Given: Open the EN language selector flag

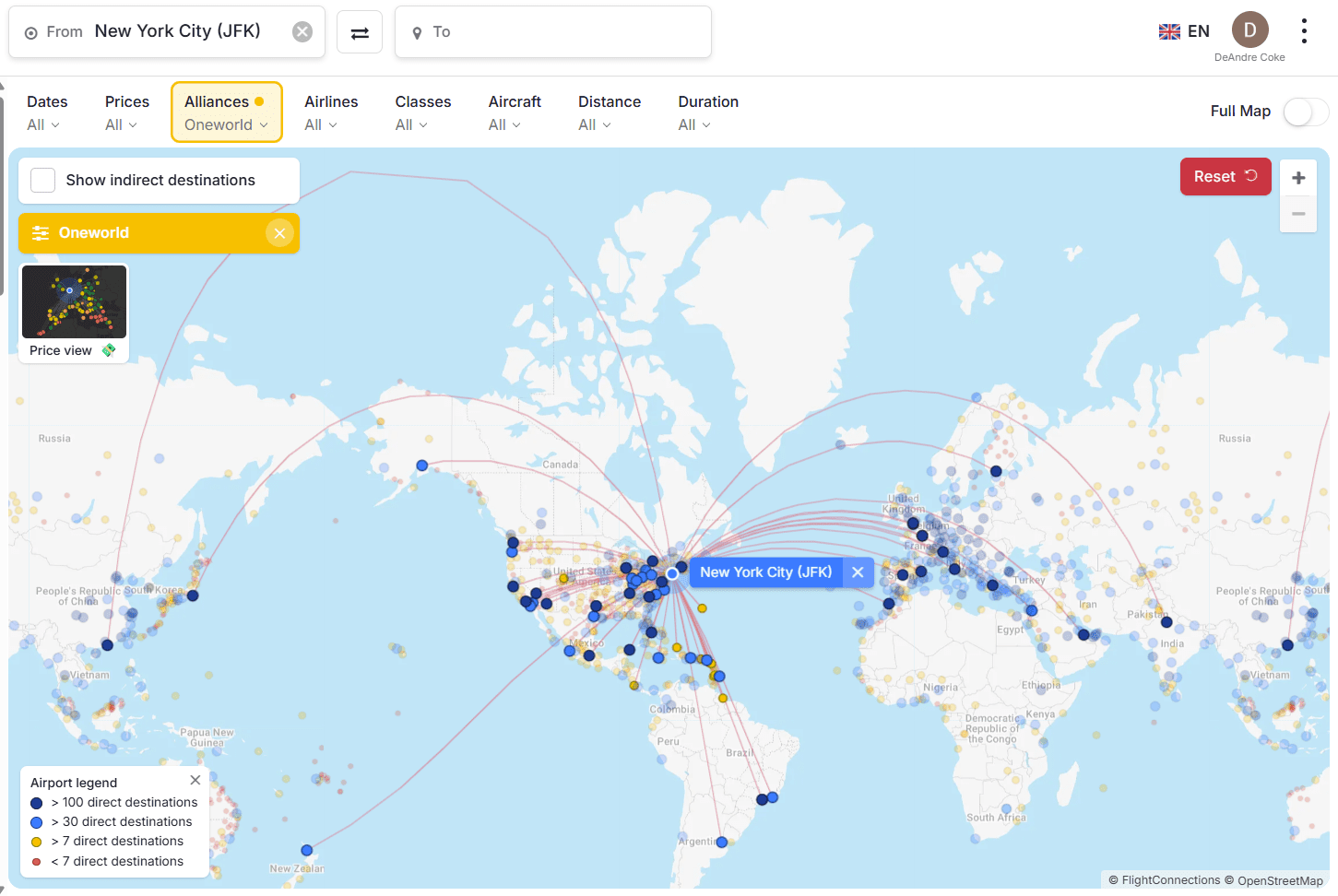Looking at the screenshot, I should pyautogui.click(x=1169, y=29).
